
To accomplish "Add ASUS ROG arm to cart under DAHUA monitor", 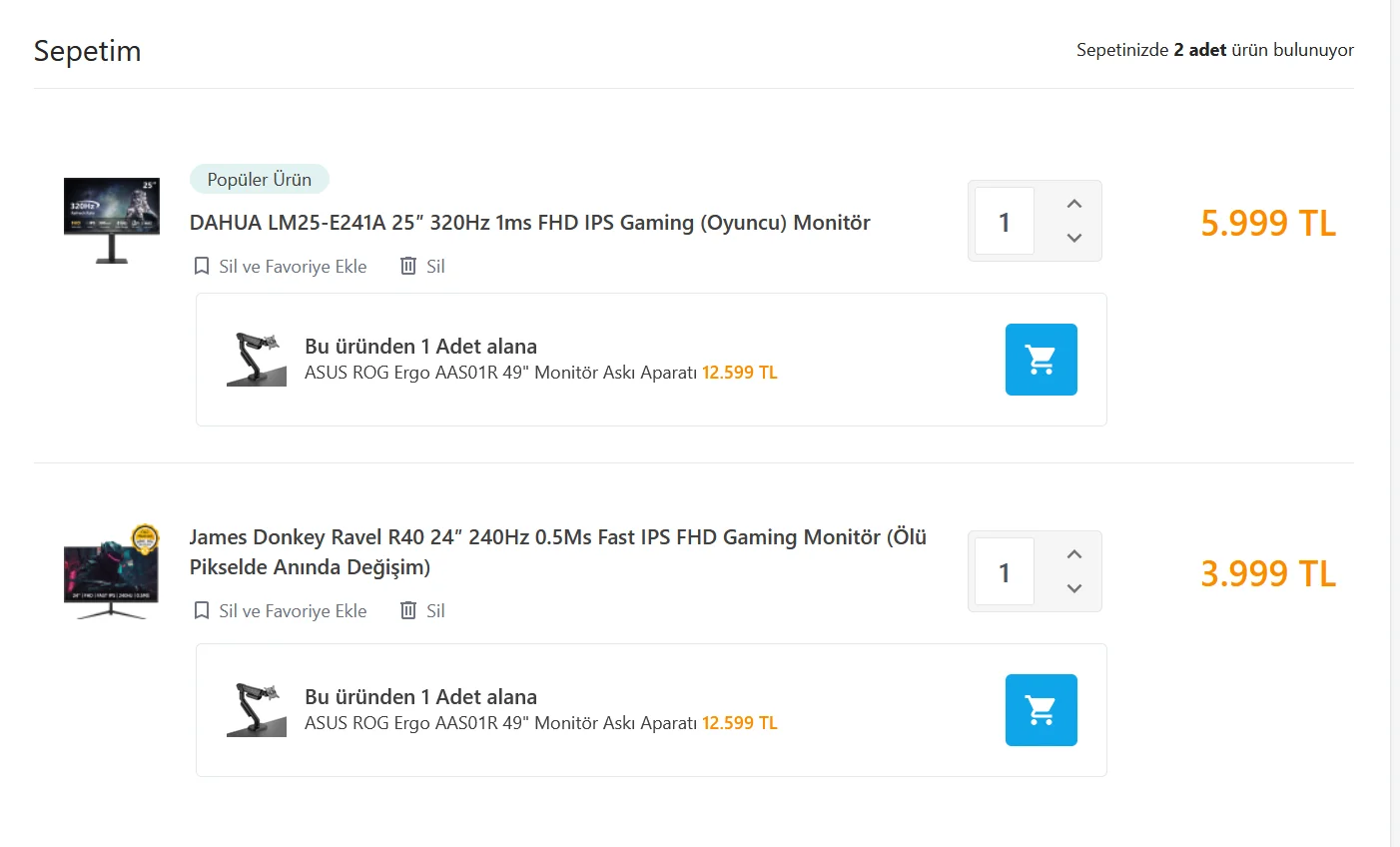I will point(1041,360).
